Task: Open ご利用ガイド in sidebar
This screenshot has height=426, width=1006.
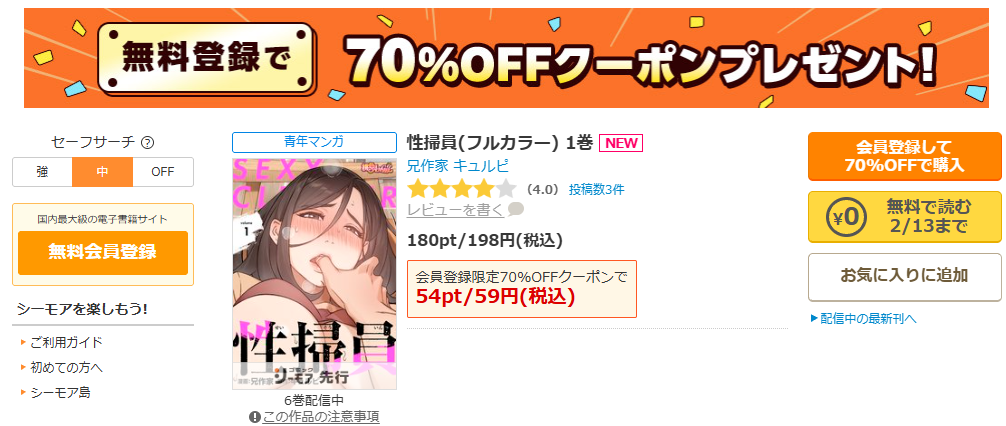Action: (x=66, y=342)
